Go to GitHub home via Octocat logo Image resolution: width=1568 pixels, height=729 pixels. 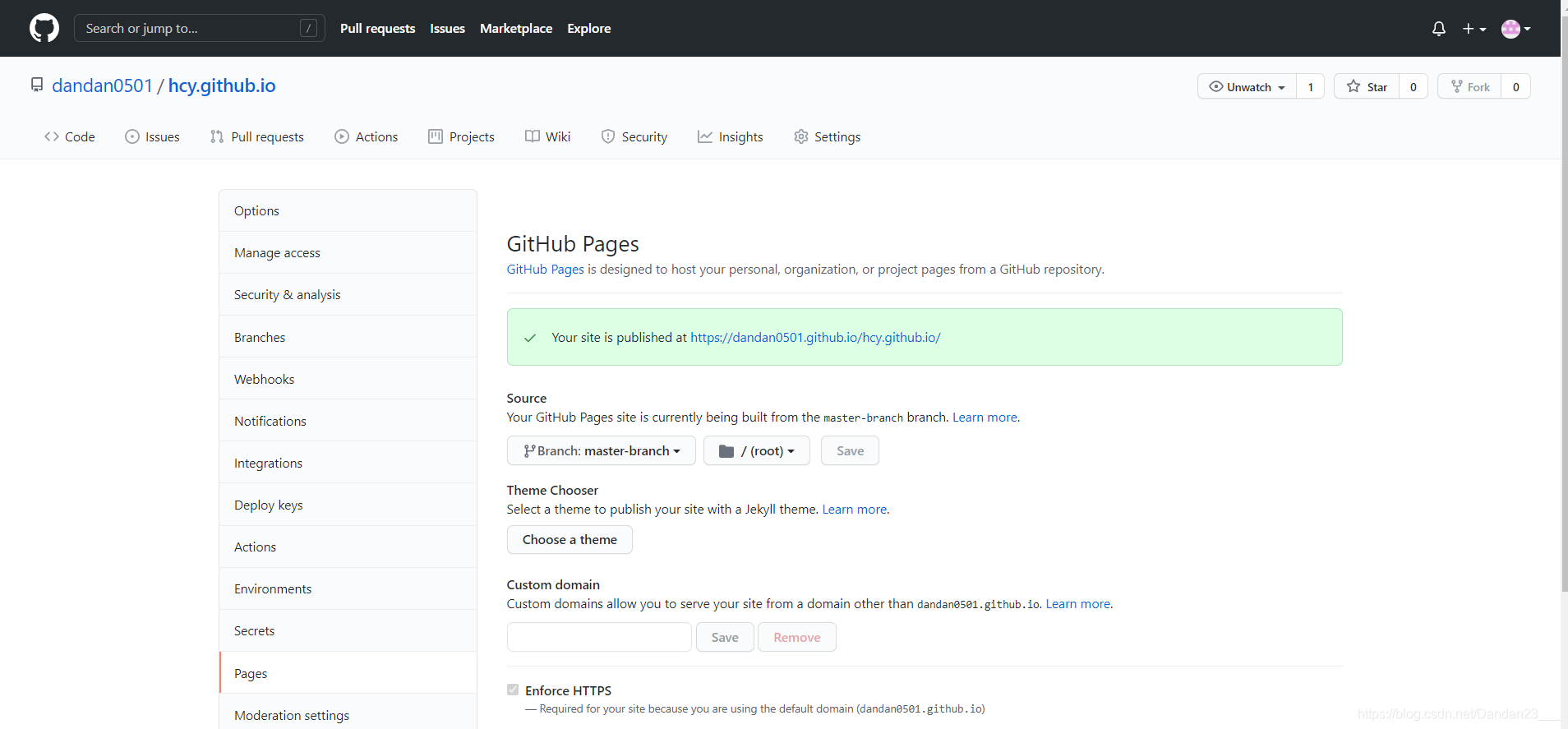44,28
